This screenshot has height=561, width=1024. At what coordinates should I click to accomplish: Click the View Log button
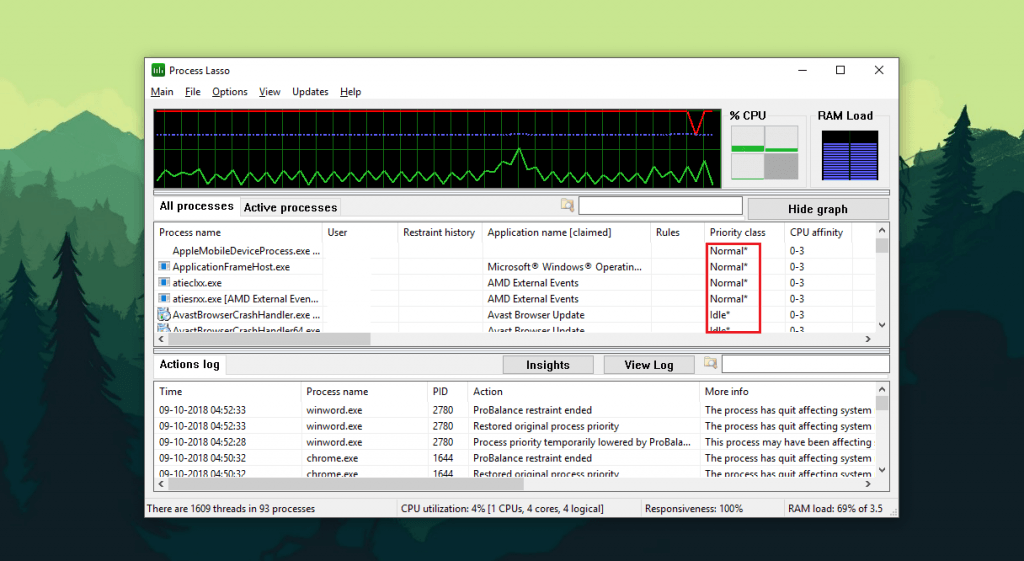coord(648,365)
